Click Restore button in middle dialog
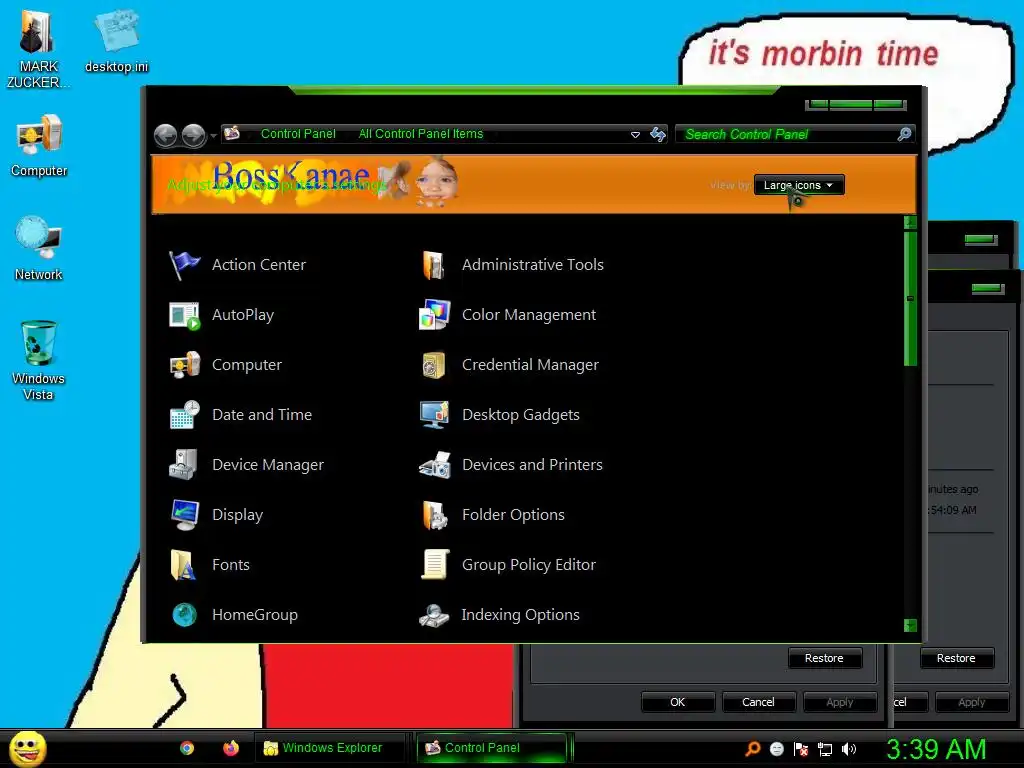 [x=824, y=658]
